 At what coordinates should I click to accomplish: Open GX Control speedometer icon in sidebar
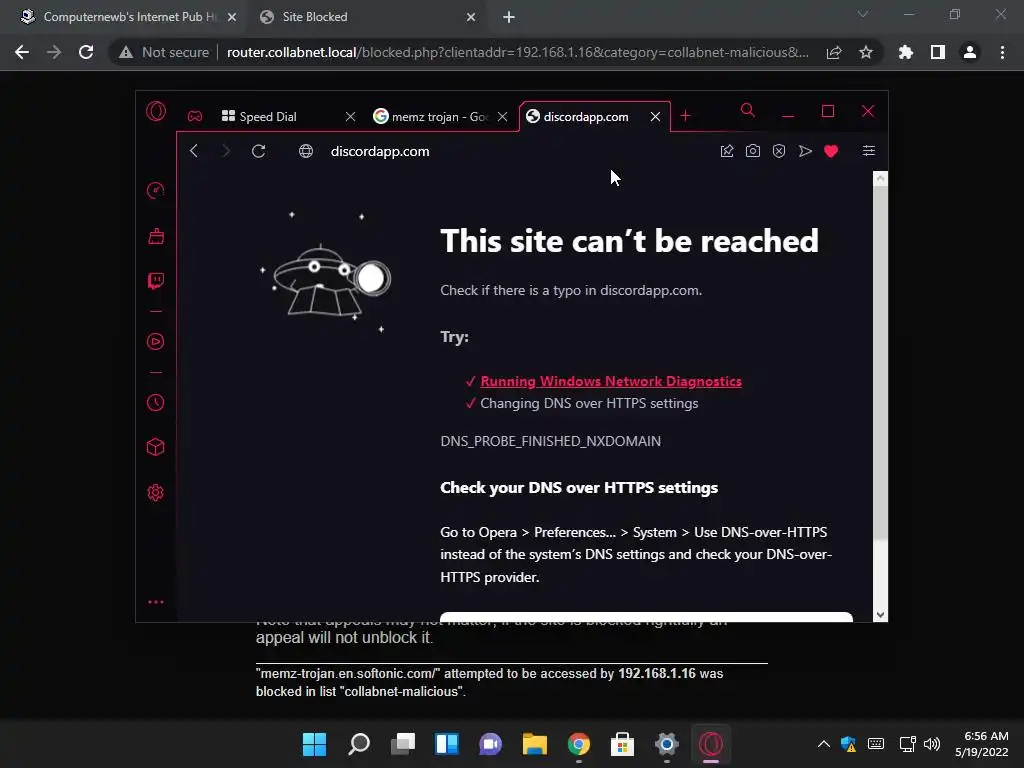[155, 190]
